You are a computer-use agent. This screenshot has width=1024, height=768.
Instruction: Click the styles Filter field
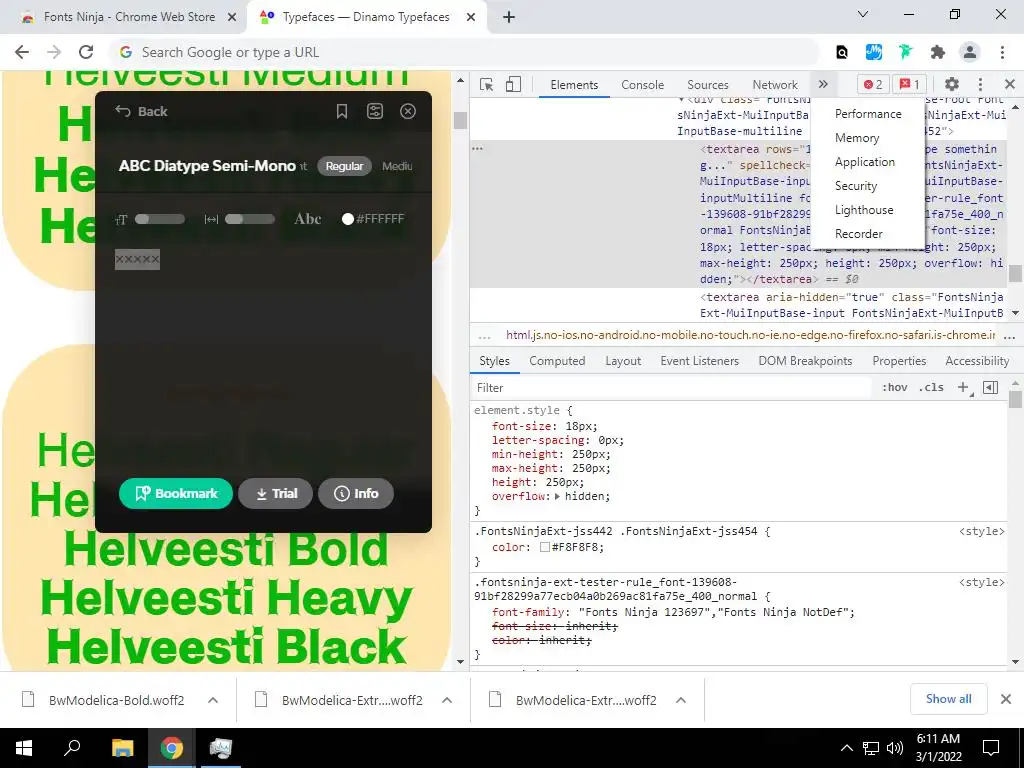(671, 388)
